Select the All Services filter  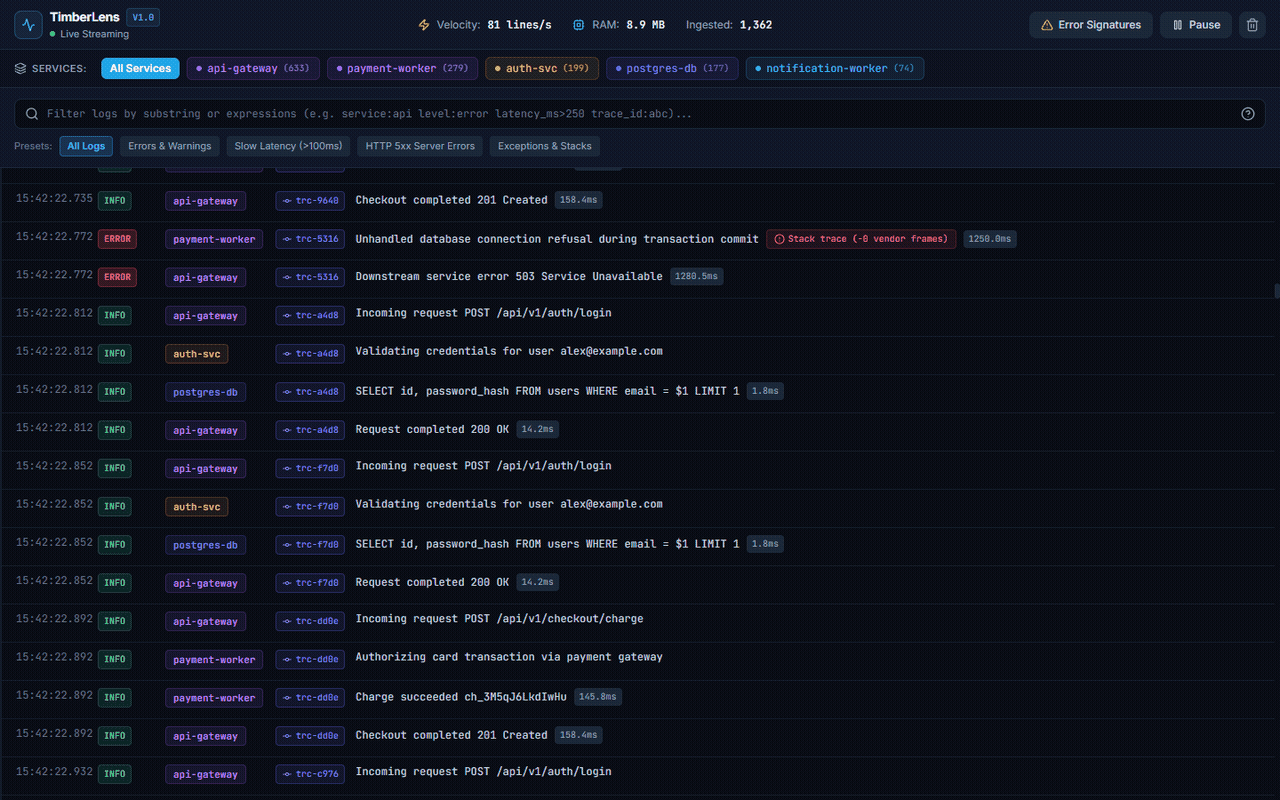140,68
